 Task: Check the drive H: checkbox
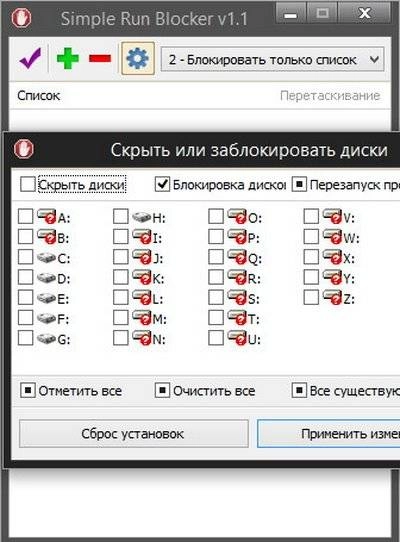[x=121, y=216]
